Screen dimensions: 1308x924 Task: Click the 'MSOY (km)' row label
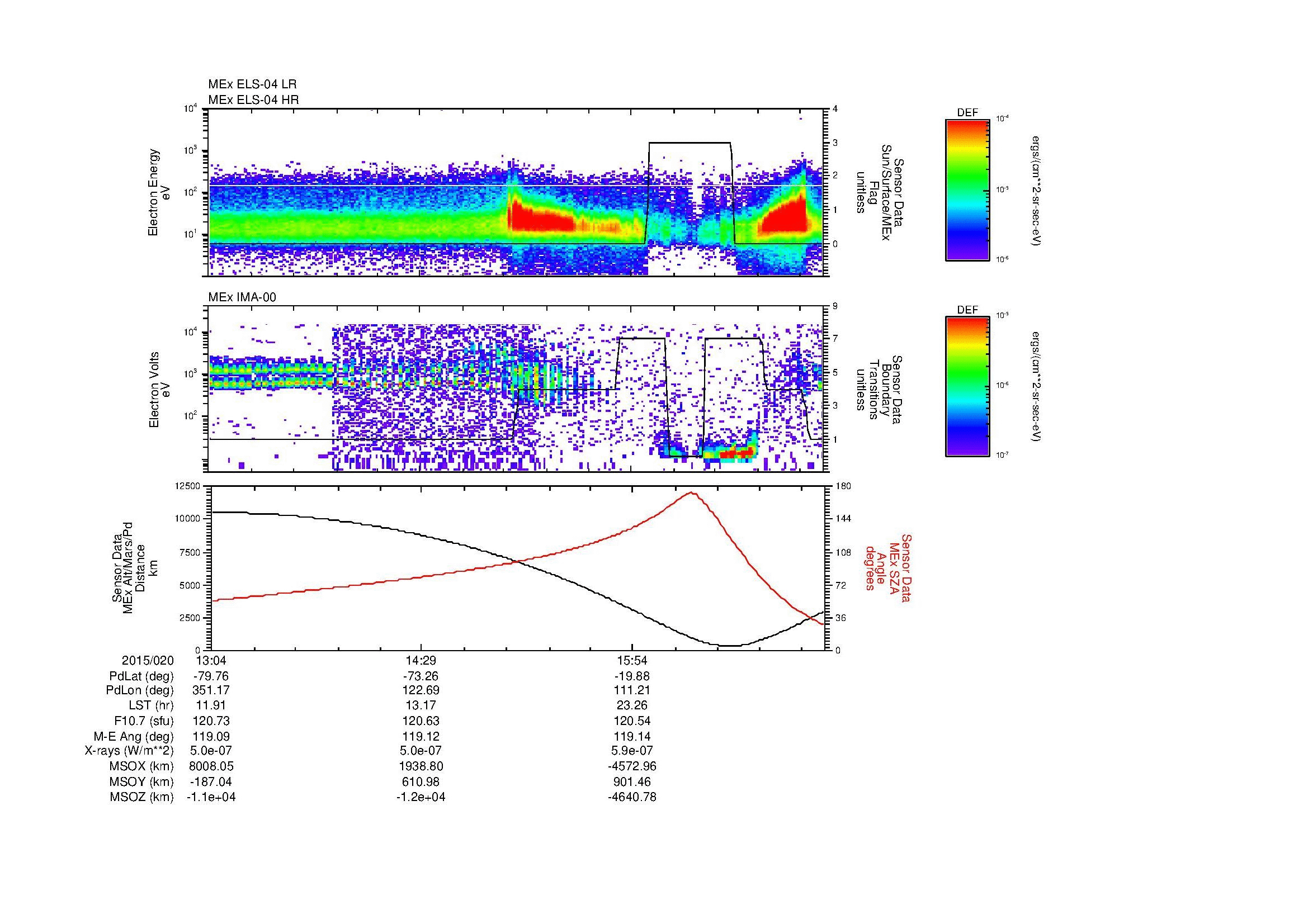pyautogui.click(x=141, y=781)
